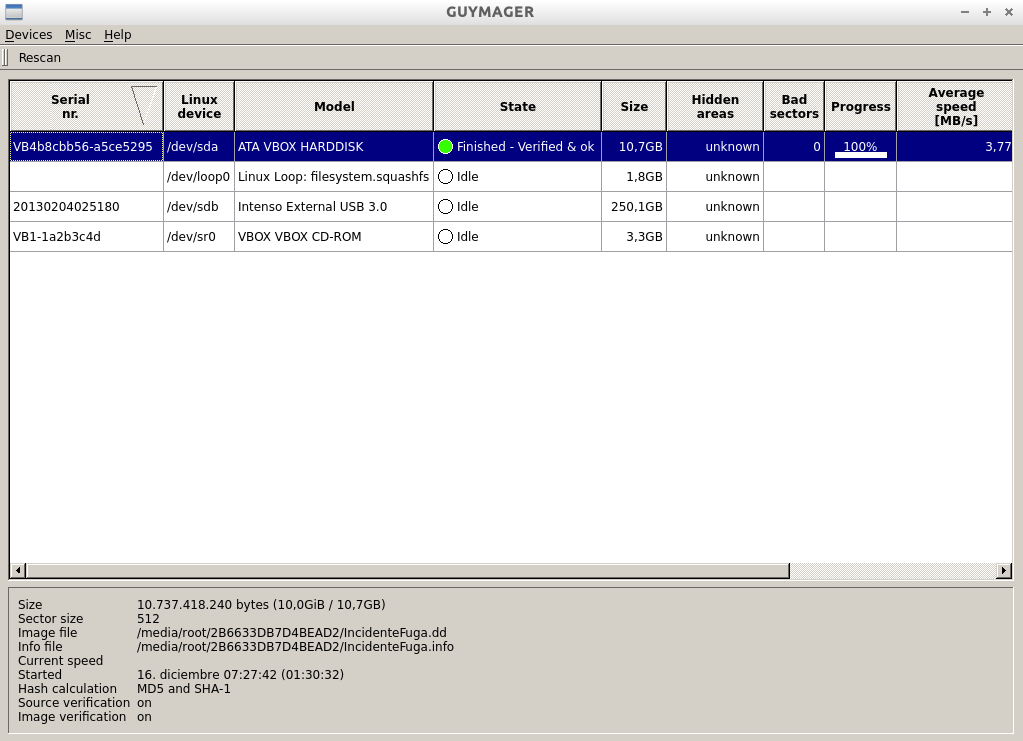Image resolution: width=1023 pixels, height=741 pixels.
Task: Click the 100% progress bar of /dev/sda
Action: click(x=860, y=148)
